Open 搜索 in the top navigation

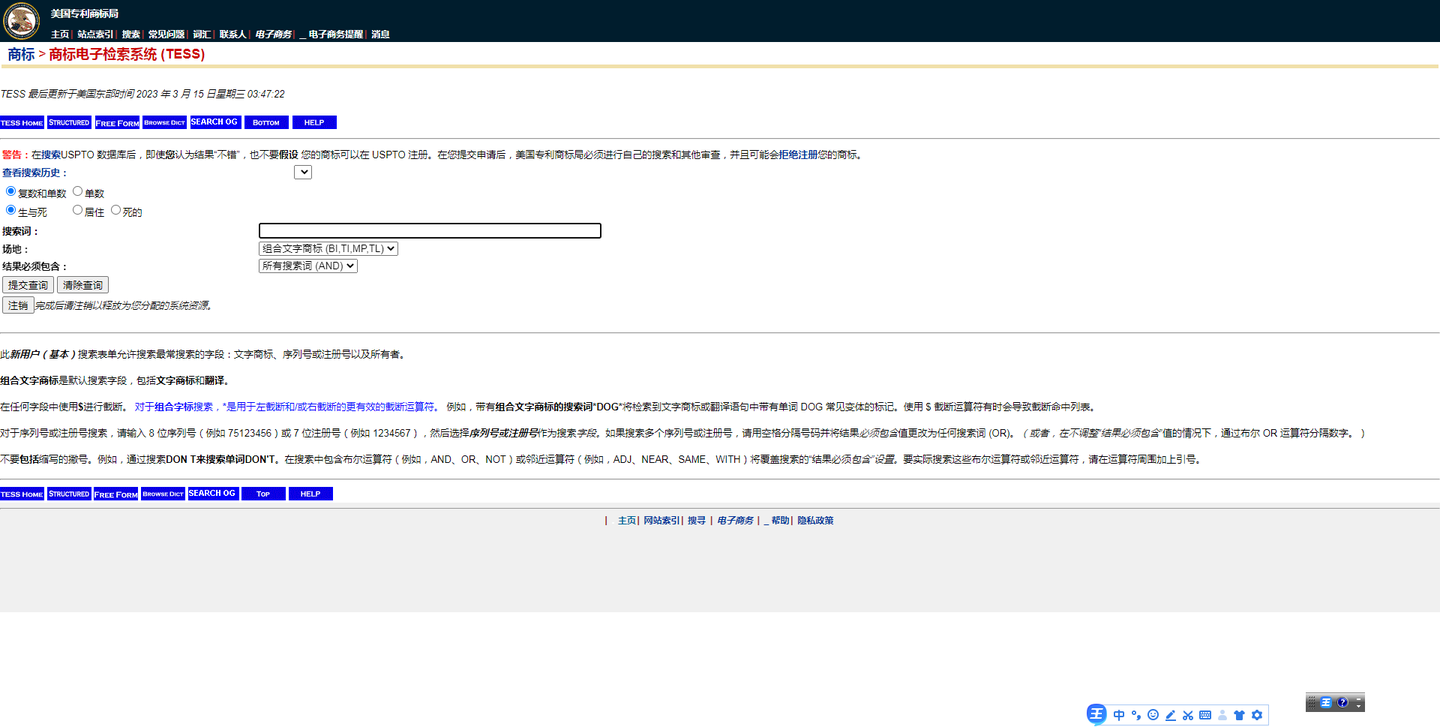click(131, 34)
